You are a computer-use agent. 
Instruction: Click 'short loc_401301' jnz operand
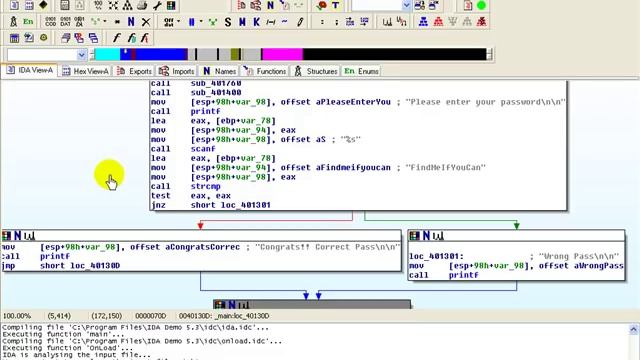coord(231,205)
